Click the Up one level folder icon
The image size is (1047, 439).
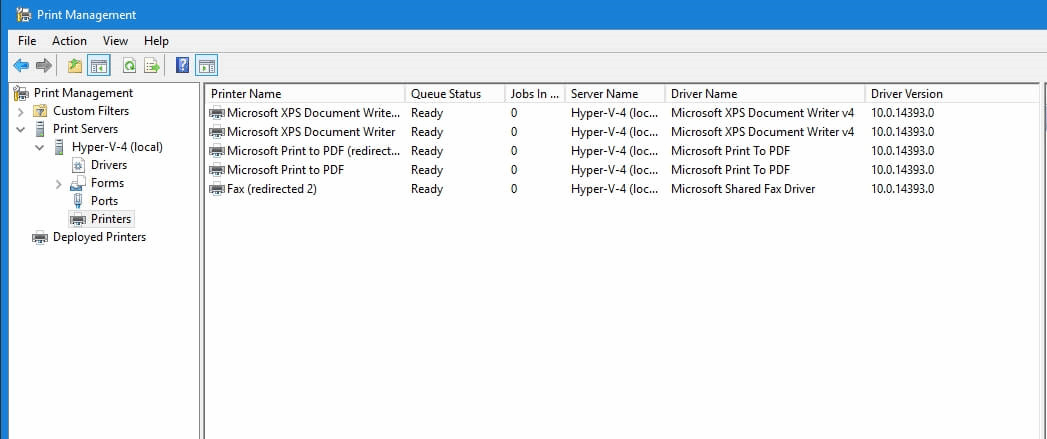point(75,65)
